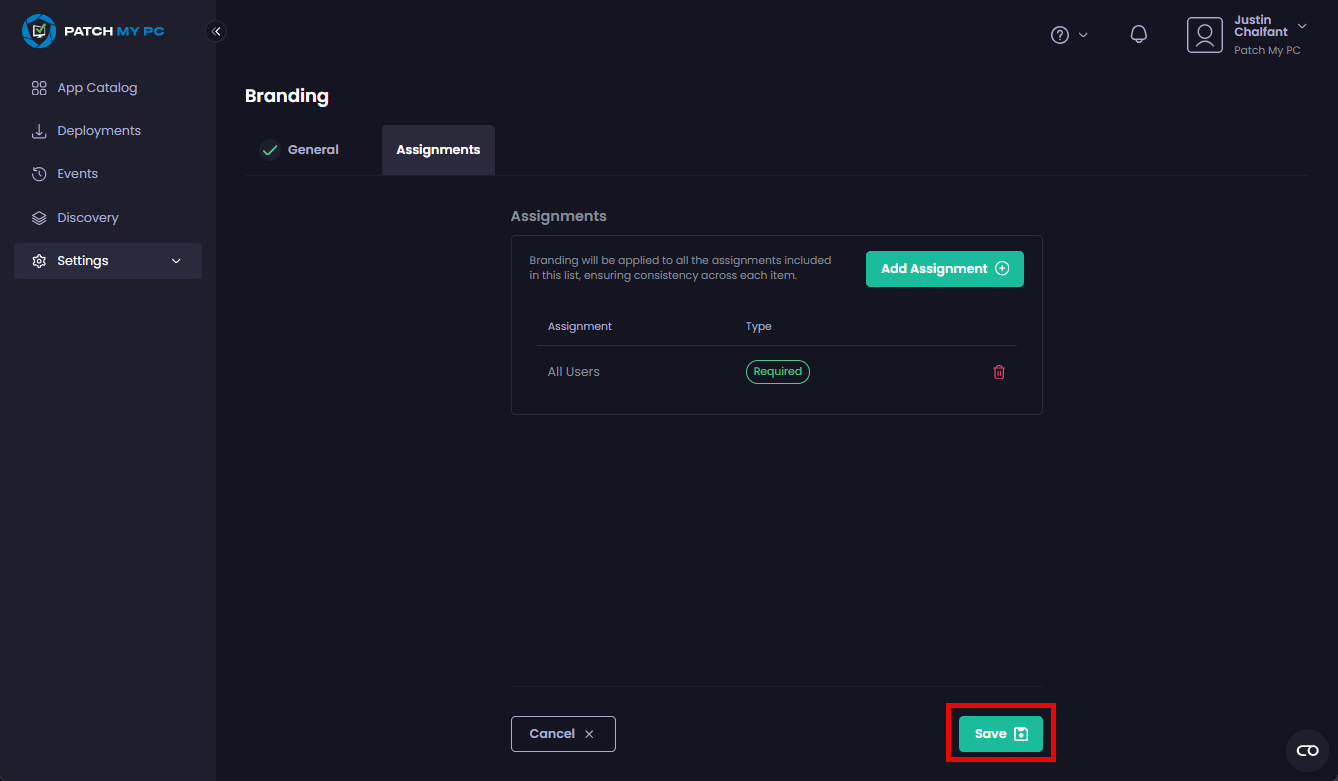Save the branding settings
Screen dimensions: 1338x781
pos(1000,734)
